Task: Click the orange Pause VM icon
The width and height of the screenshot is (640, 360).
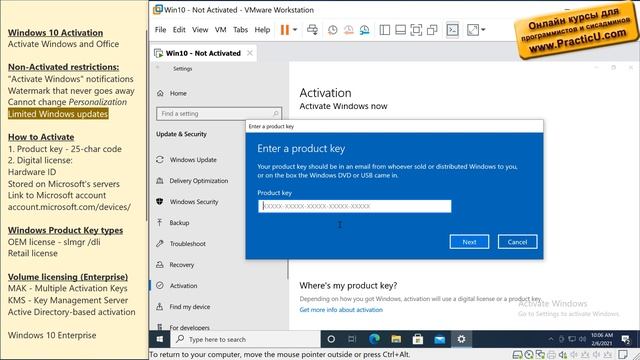Action: [284, 30]
